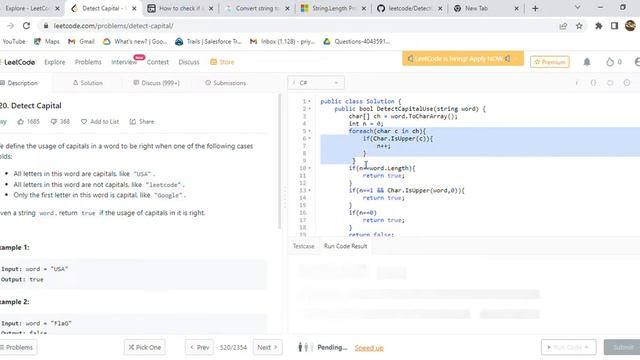Image resolution: width=640 pixels, height=360 pixels.
Task: Collapse foreach fold arrow on line 5
Action: [x=309, y=131]
